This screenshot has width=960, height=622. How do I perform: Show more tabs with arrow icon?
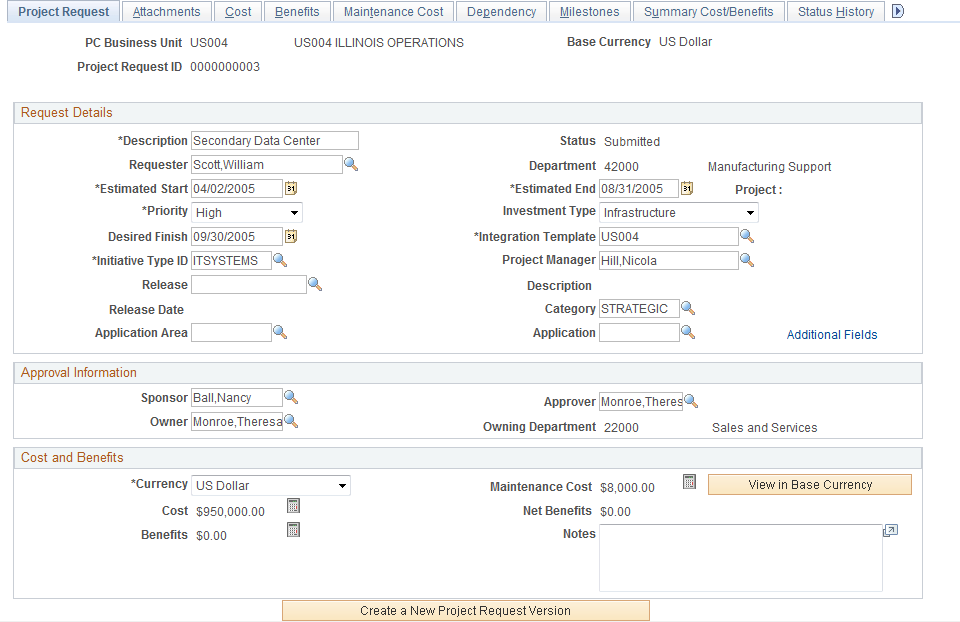click(x=898, y=11)
